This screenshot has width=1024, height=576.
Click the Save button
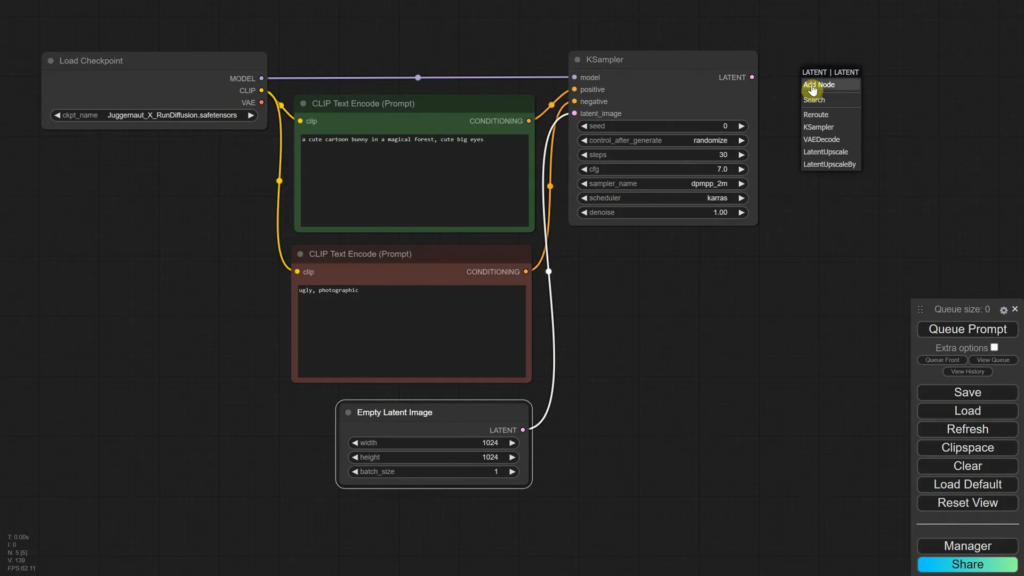click(967, 392)
